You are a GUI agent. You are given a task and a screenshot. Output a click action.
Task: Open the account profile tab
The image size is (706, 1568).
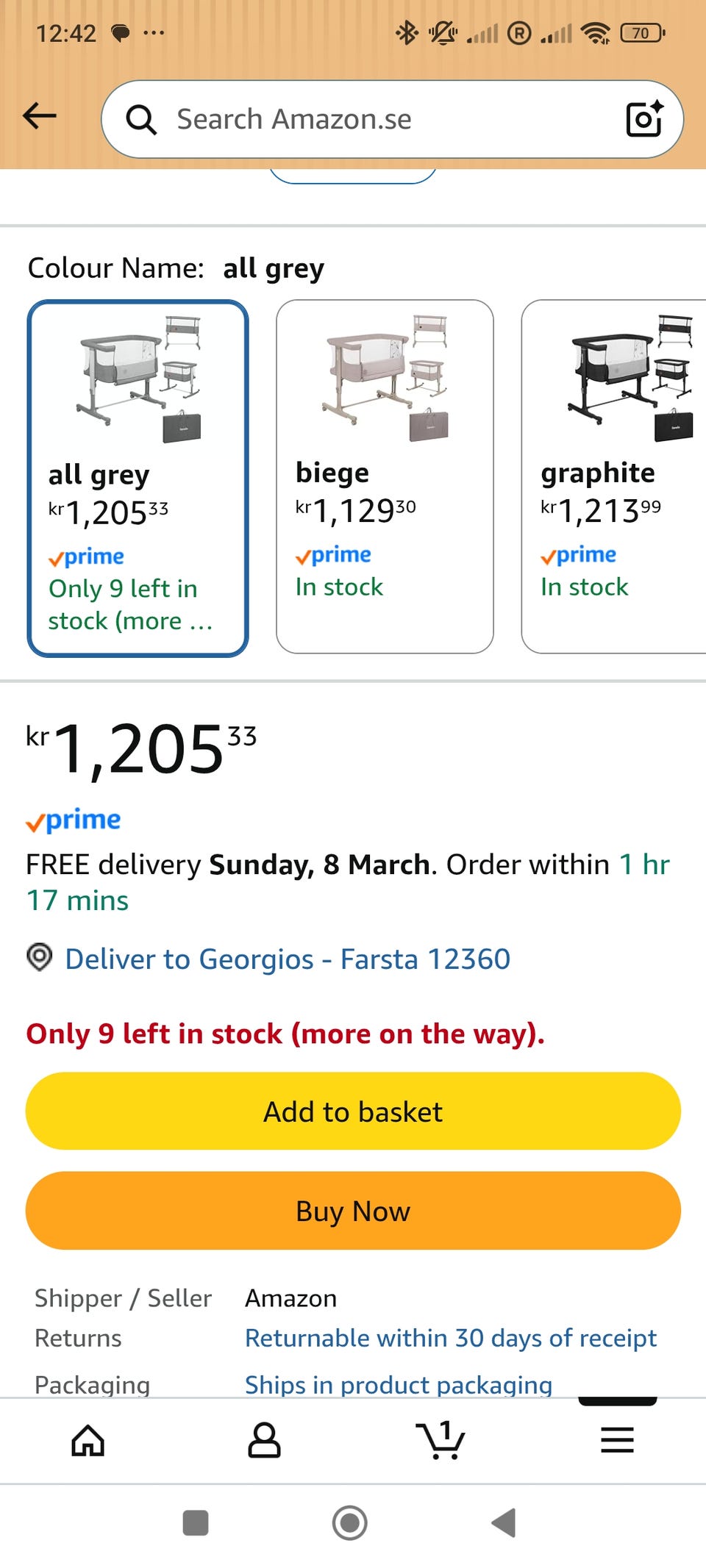tap(264, 1440)
